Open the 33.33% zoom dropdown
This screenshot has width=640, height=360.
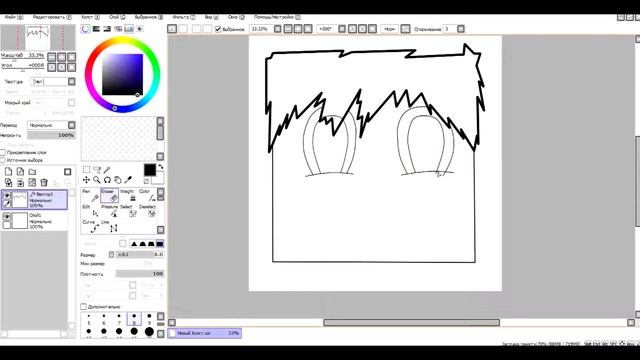(x=278, y=29)
